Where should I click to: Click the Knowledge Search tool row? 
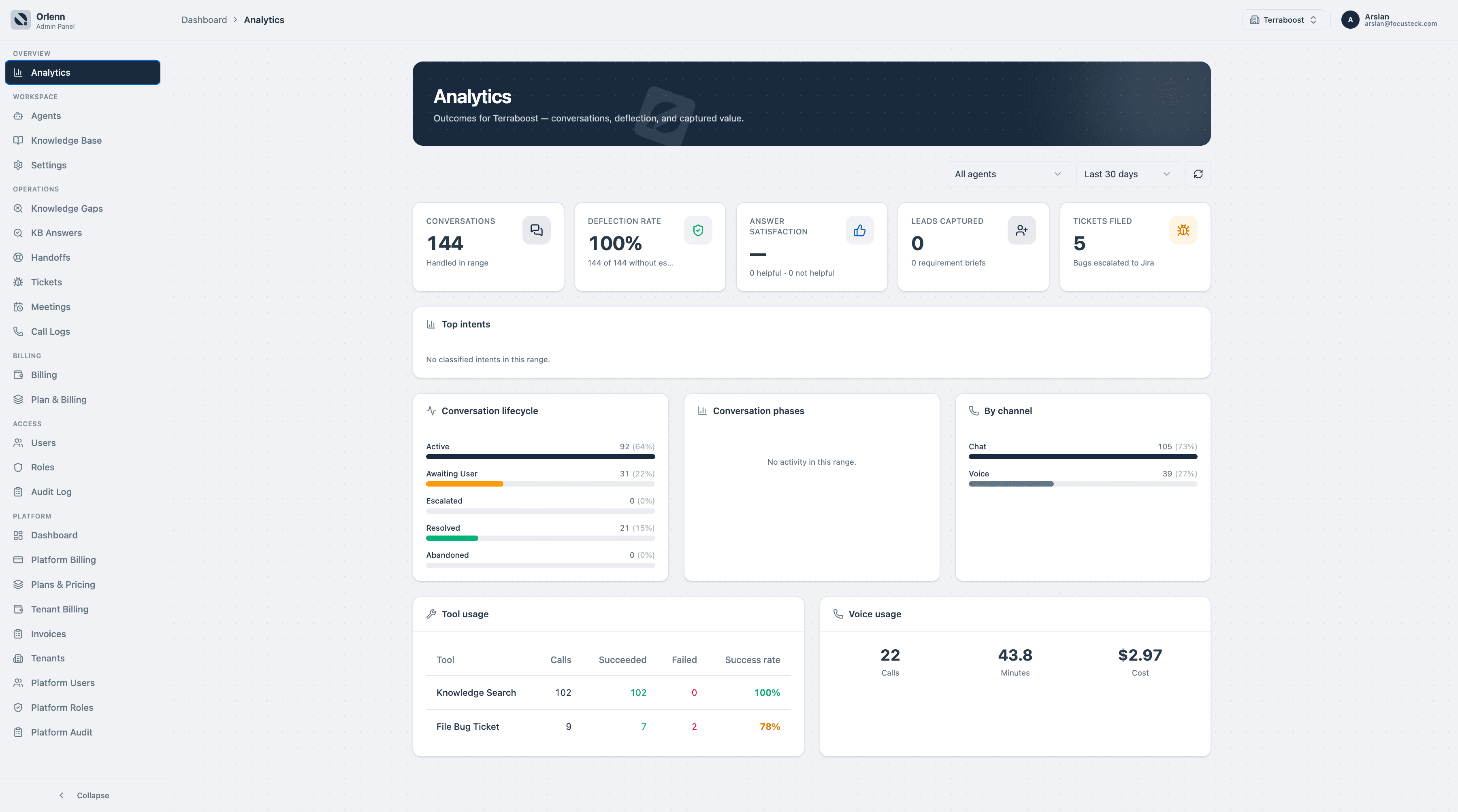pos(608,693)
